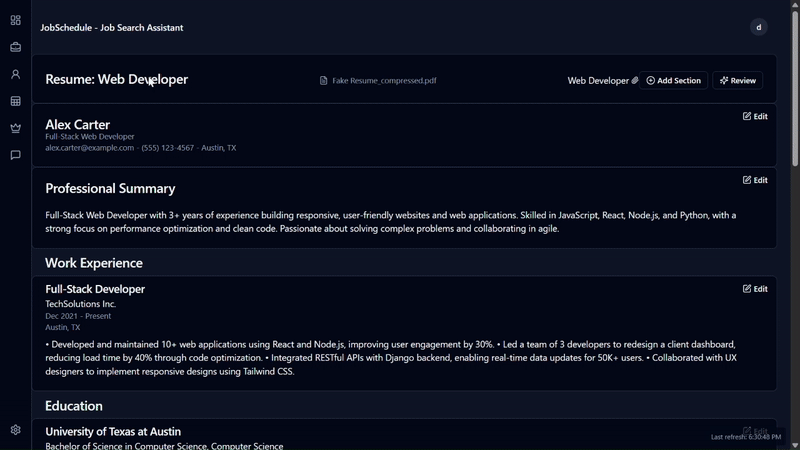Open the Fake Resume_compressed.pdf file link

pos(384,81)
